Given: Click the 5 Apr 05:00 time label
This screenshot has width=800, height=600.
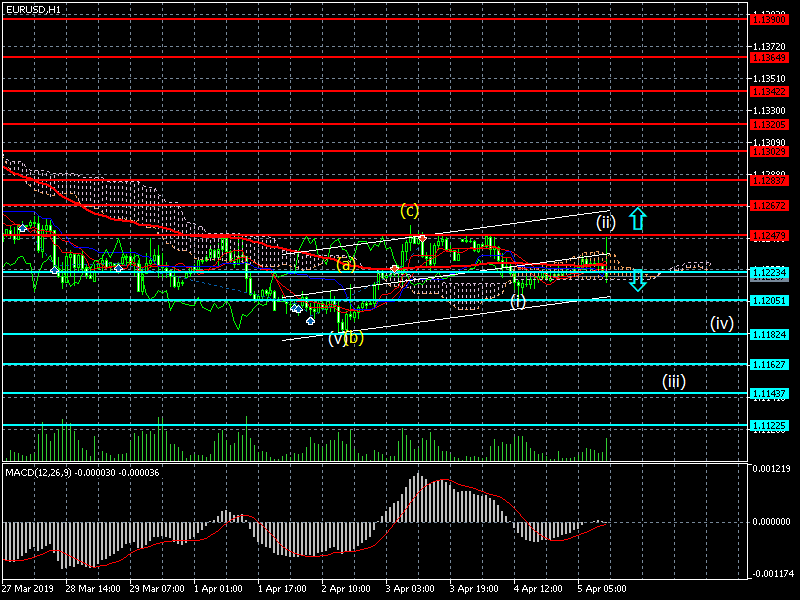Looking at the screenshot, I should [602, 589].
